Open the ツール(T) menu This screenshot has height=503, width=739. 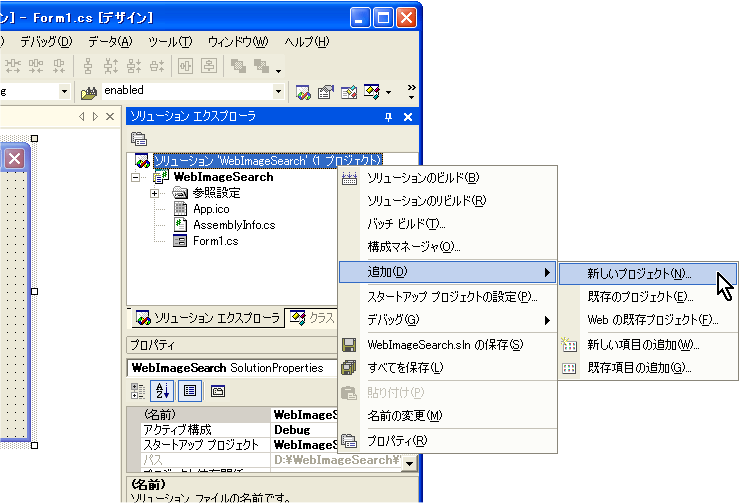170,42
